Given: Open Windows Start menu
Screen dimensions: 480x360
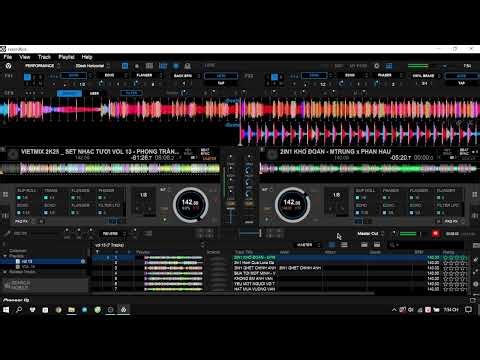Looking at the screenshot, I should (6, 310).
